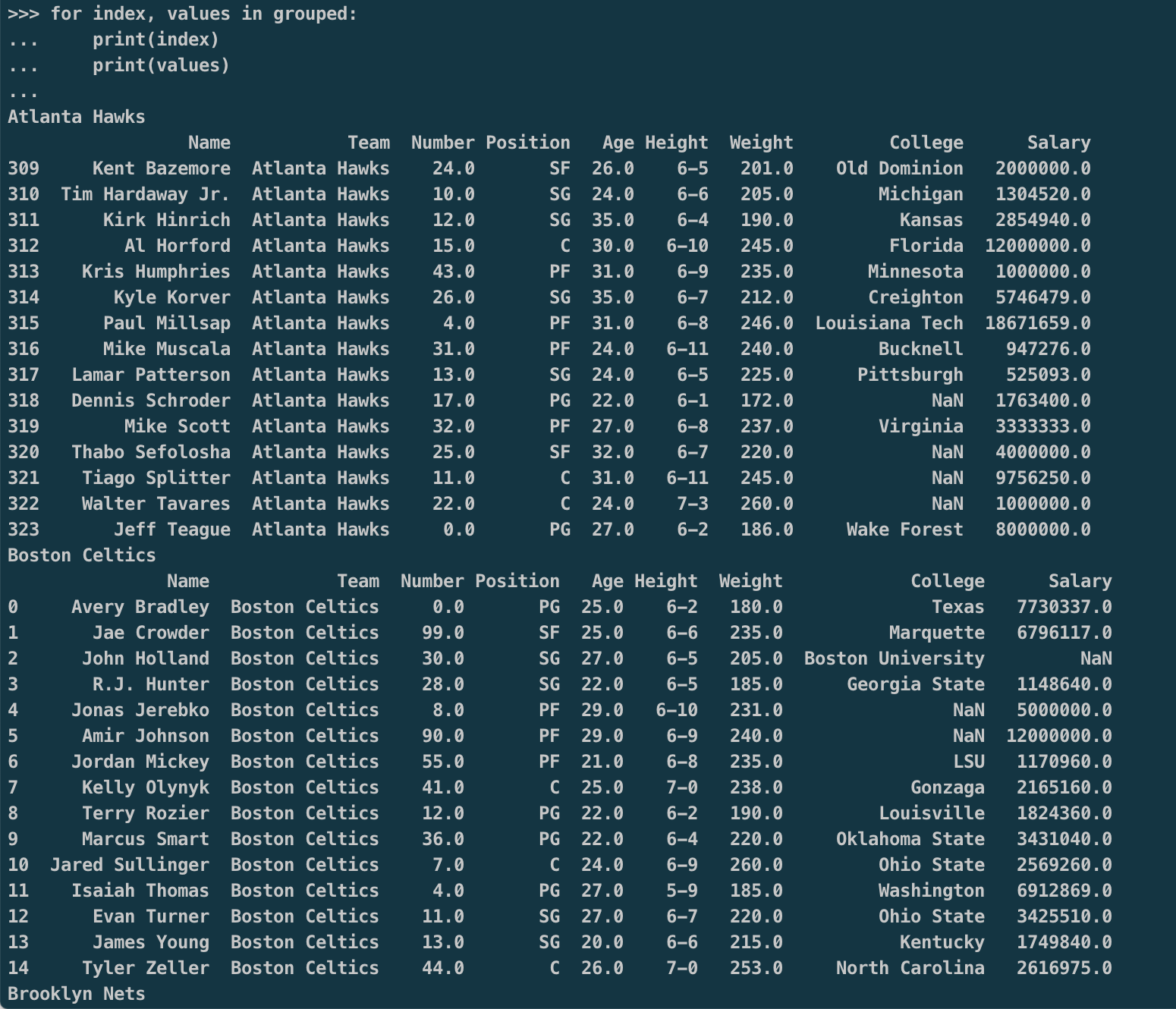This screenshot has height=1009, width=1176.
Task: Click the name 'Walter Tavares'
Action: point(156,504)
